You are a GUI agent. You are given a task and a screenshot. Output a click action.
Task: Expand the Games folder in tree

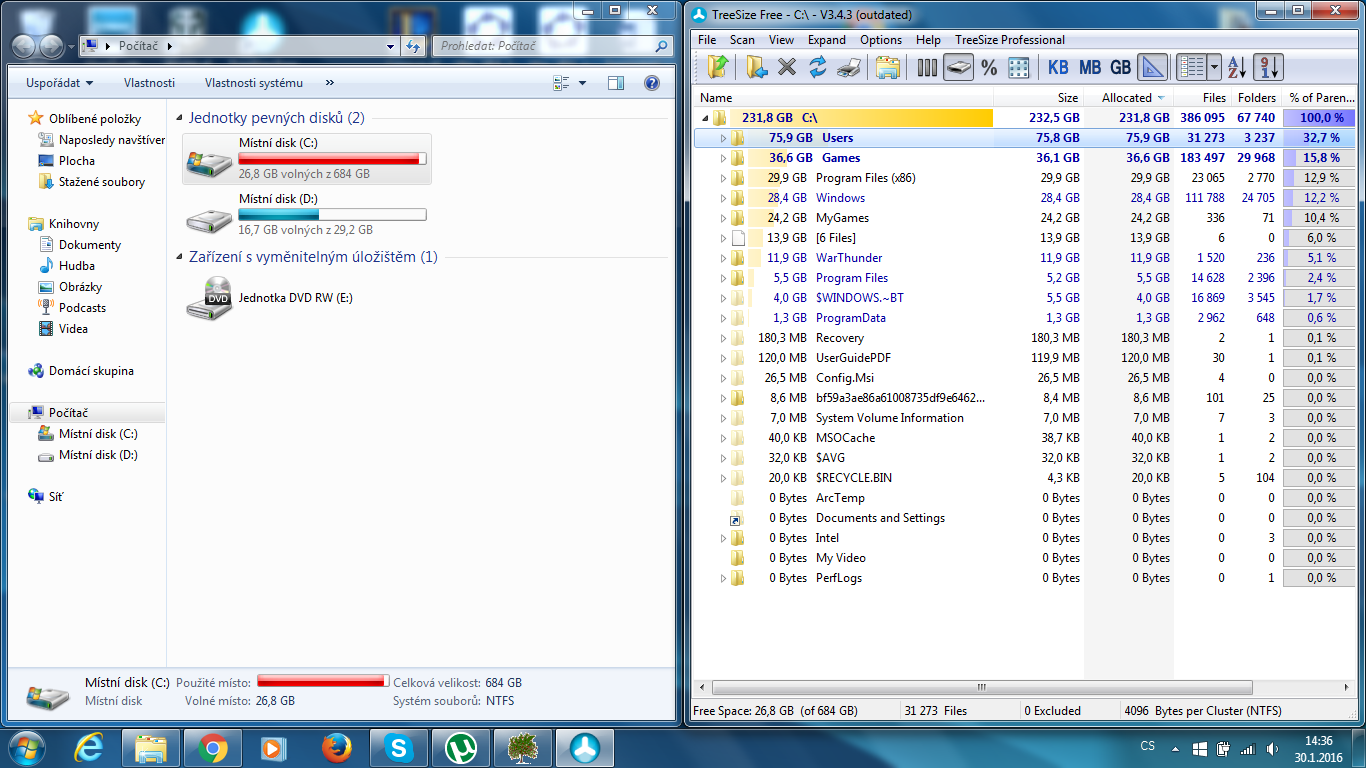(723, 158)
